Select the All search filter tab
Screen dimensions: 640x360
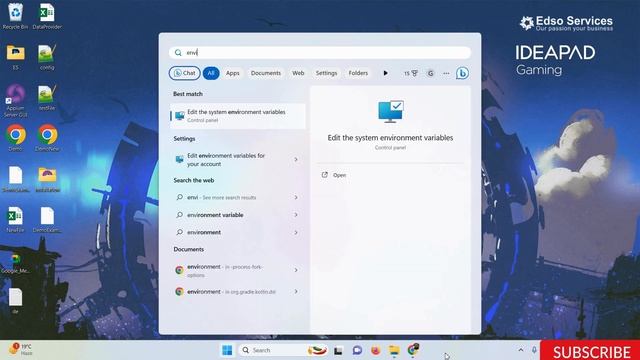[211, 73]
